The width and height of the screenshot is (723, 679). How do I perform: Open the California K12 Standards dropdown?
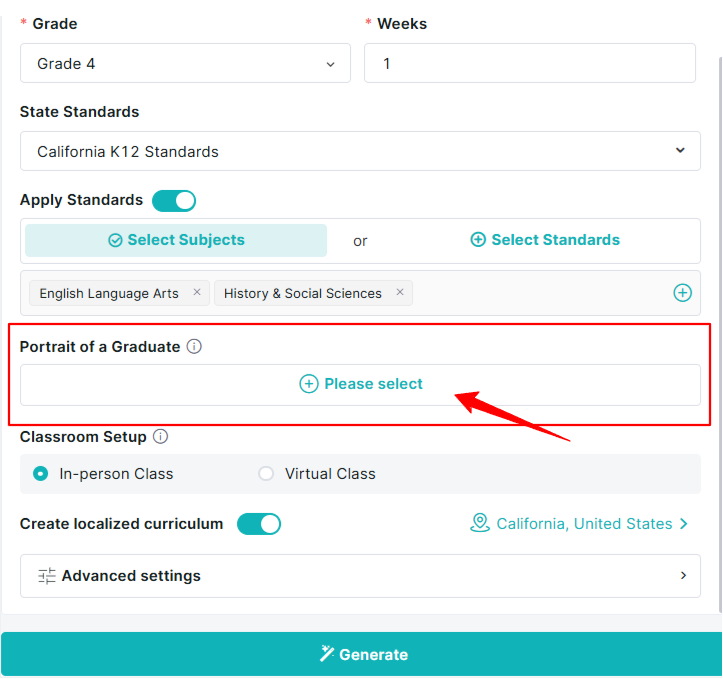click(x=361, y=151)
